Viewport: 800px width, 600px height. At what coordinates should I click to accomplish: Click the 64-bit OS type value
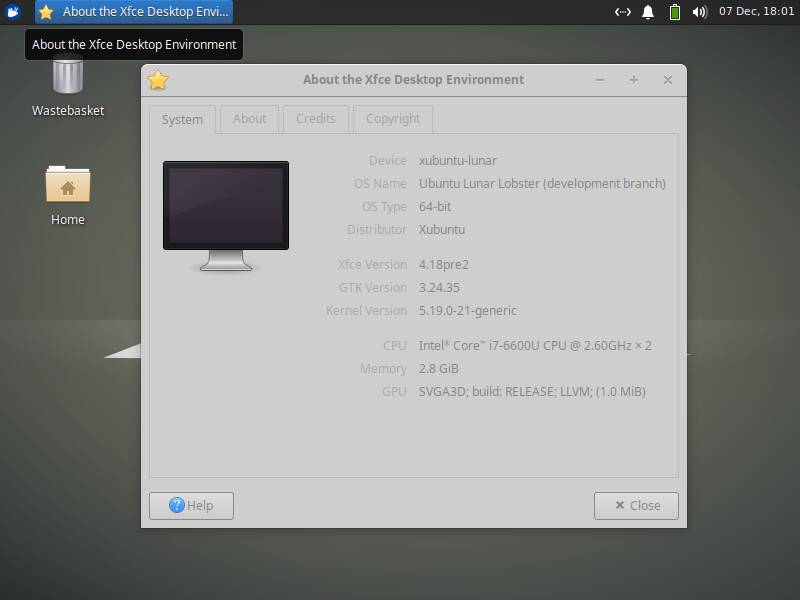click(435, 207)
